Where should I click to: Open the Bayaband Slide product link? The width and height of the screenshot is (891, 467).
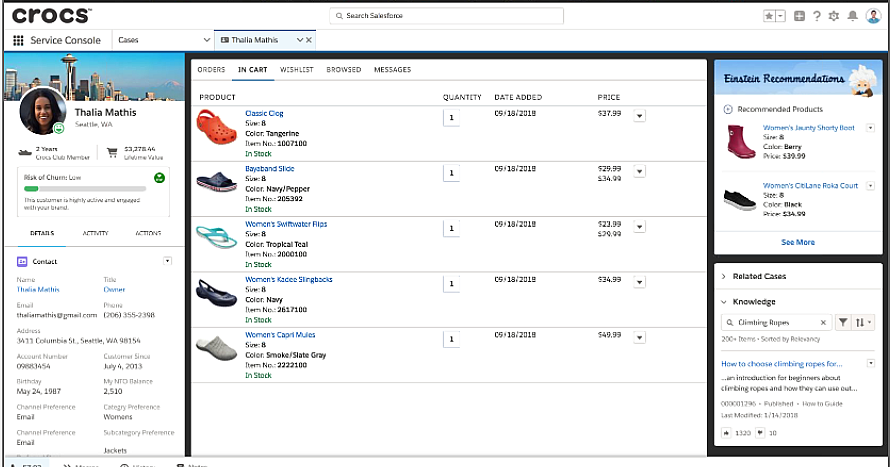pyautogui.click(x=269, y=169)
